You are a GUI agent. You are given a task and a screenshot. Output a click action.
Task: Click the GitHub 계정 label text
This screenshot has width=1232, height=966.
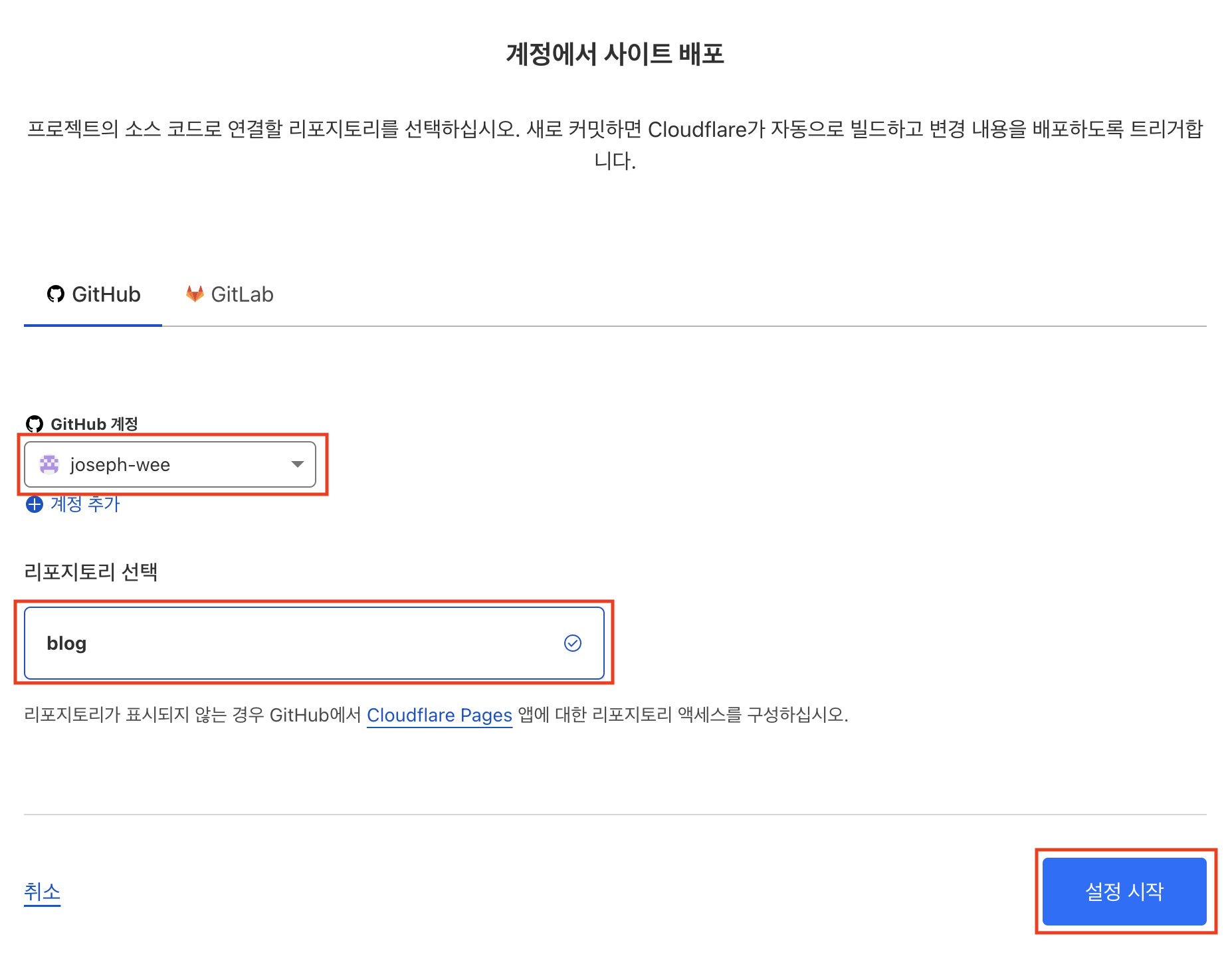click(x=94, y=424)
